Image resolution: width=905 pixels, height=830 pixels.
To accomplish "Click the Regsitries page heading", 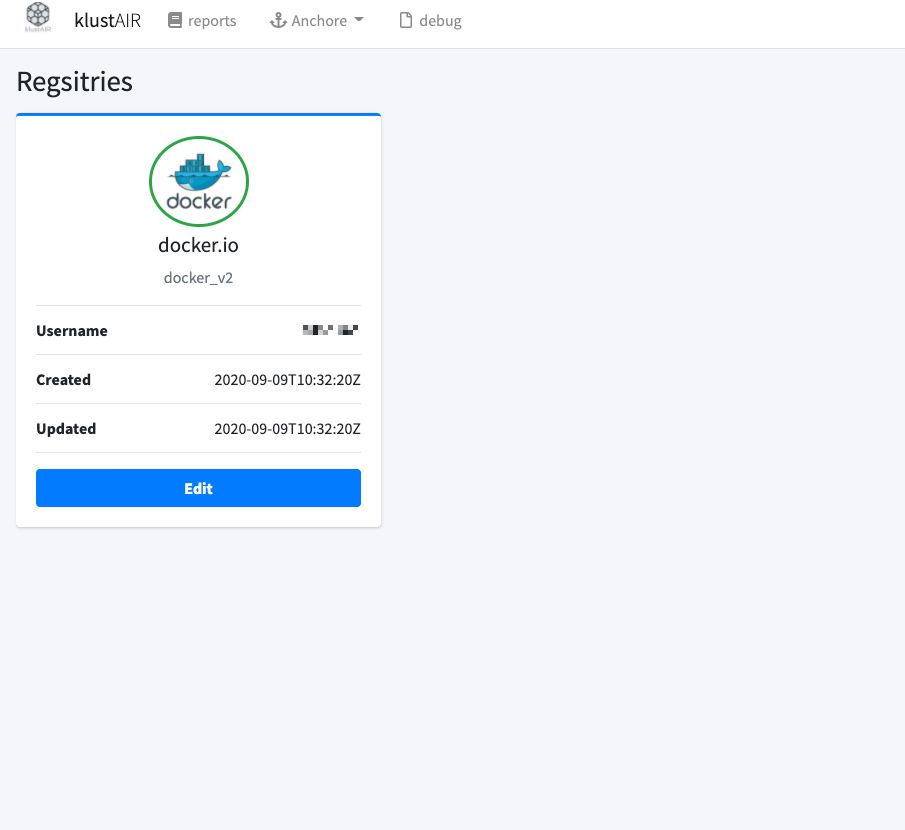I will coord(74,81).
